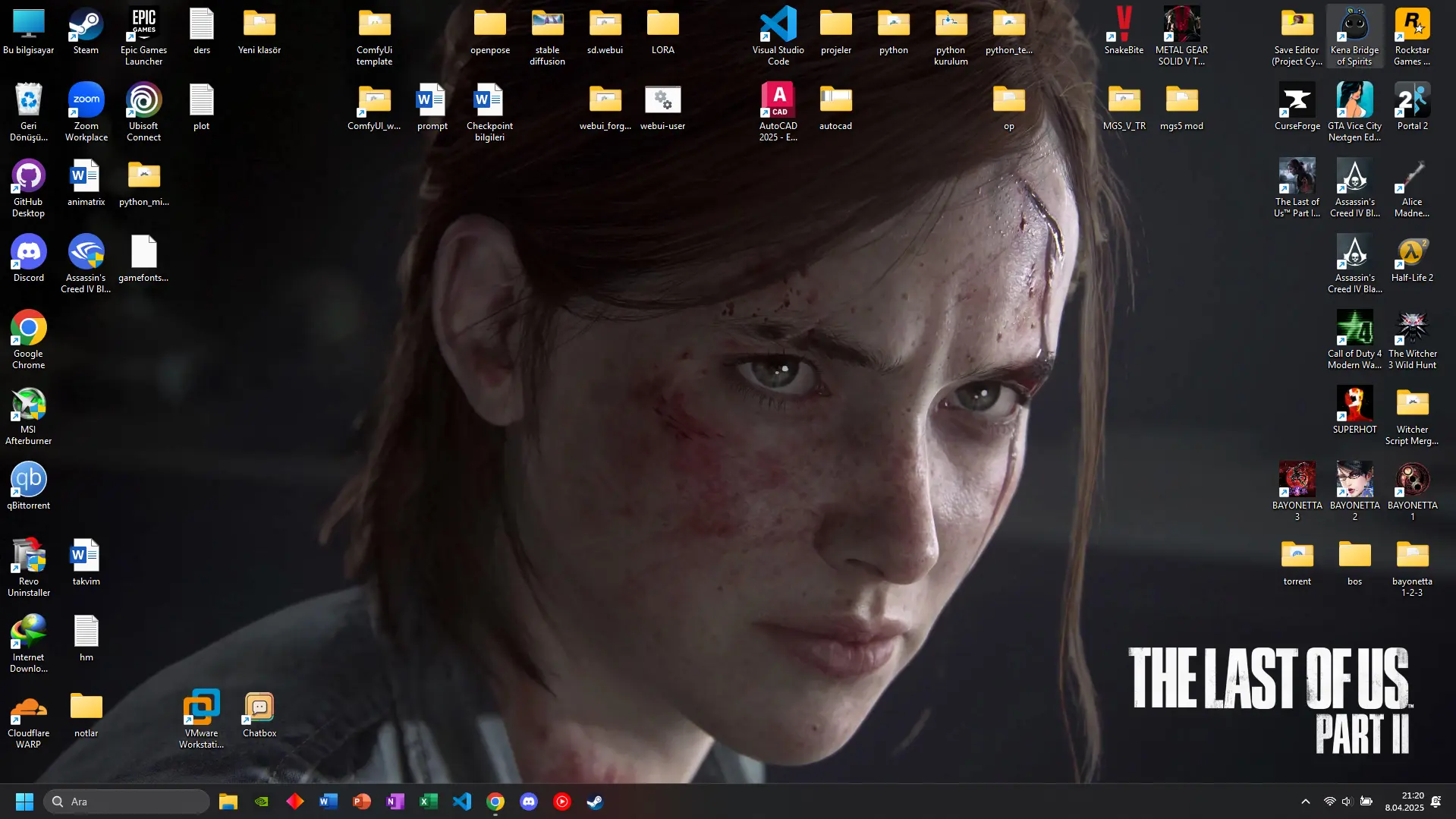This screenshot has width=1456, height=819.
Task: Show hidden system tray icons
Action: click(x=1306, y=802)
